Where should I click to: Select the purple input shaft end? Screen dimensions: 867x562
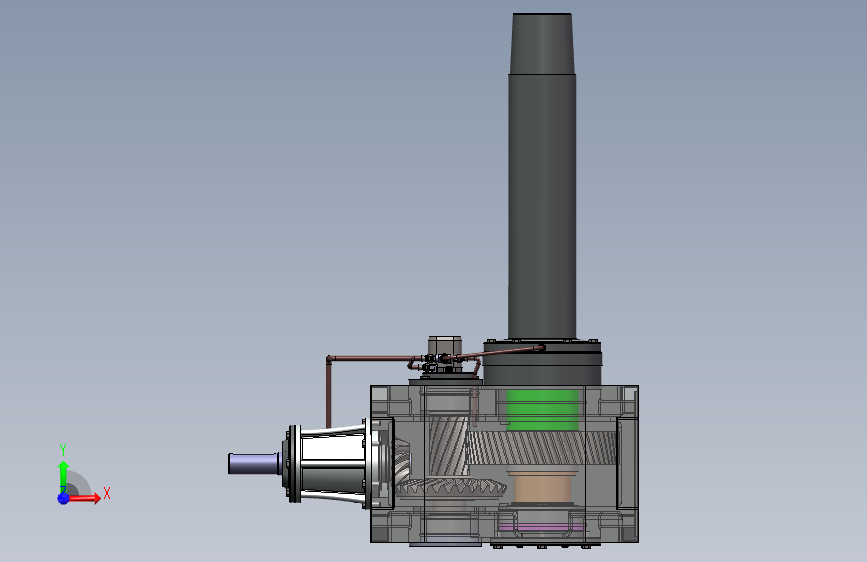coord(254,464)
